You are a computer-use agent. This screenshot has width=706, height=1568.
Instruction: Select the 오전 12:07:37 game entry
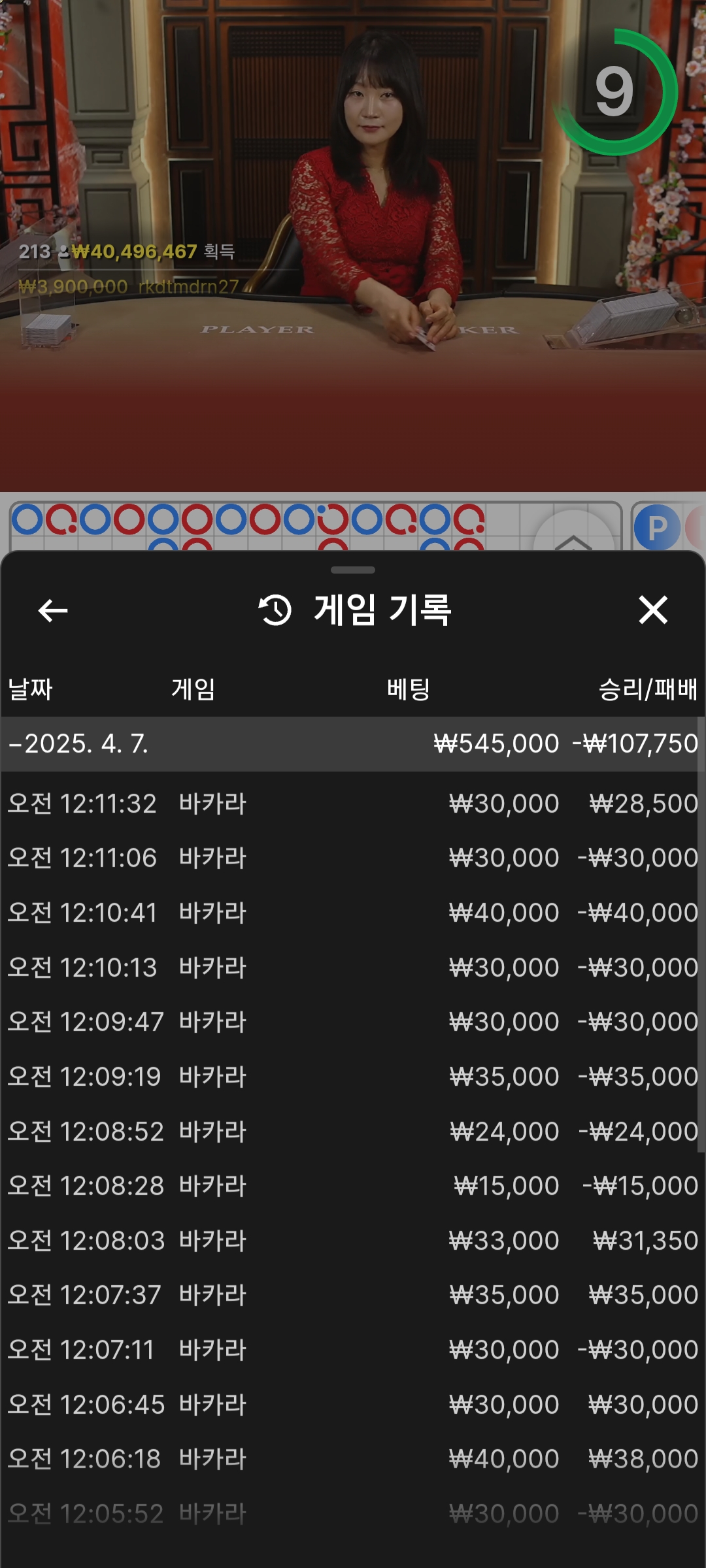click(x=353, y=1295)
